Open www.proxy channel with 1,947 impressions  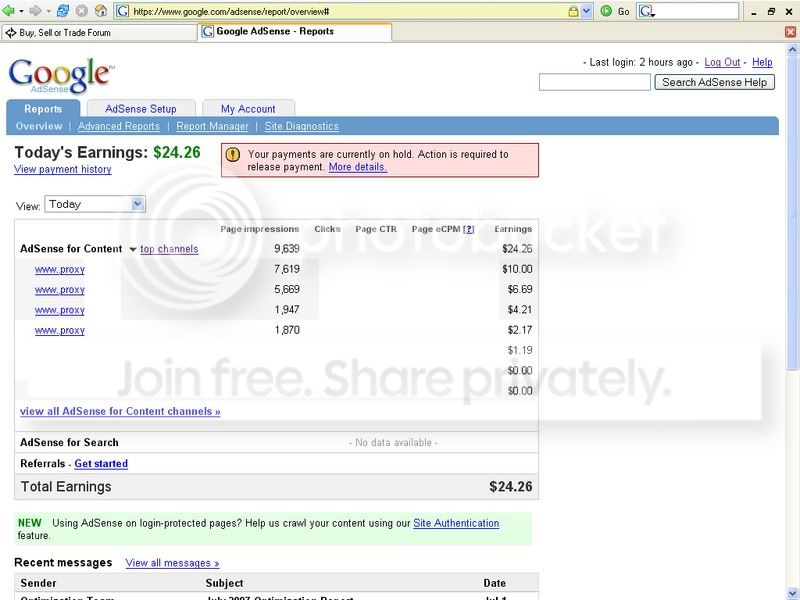click(60, 310)
